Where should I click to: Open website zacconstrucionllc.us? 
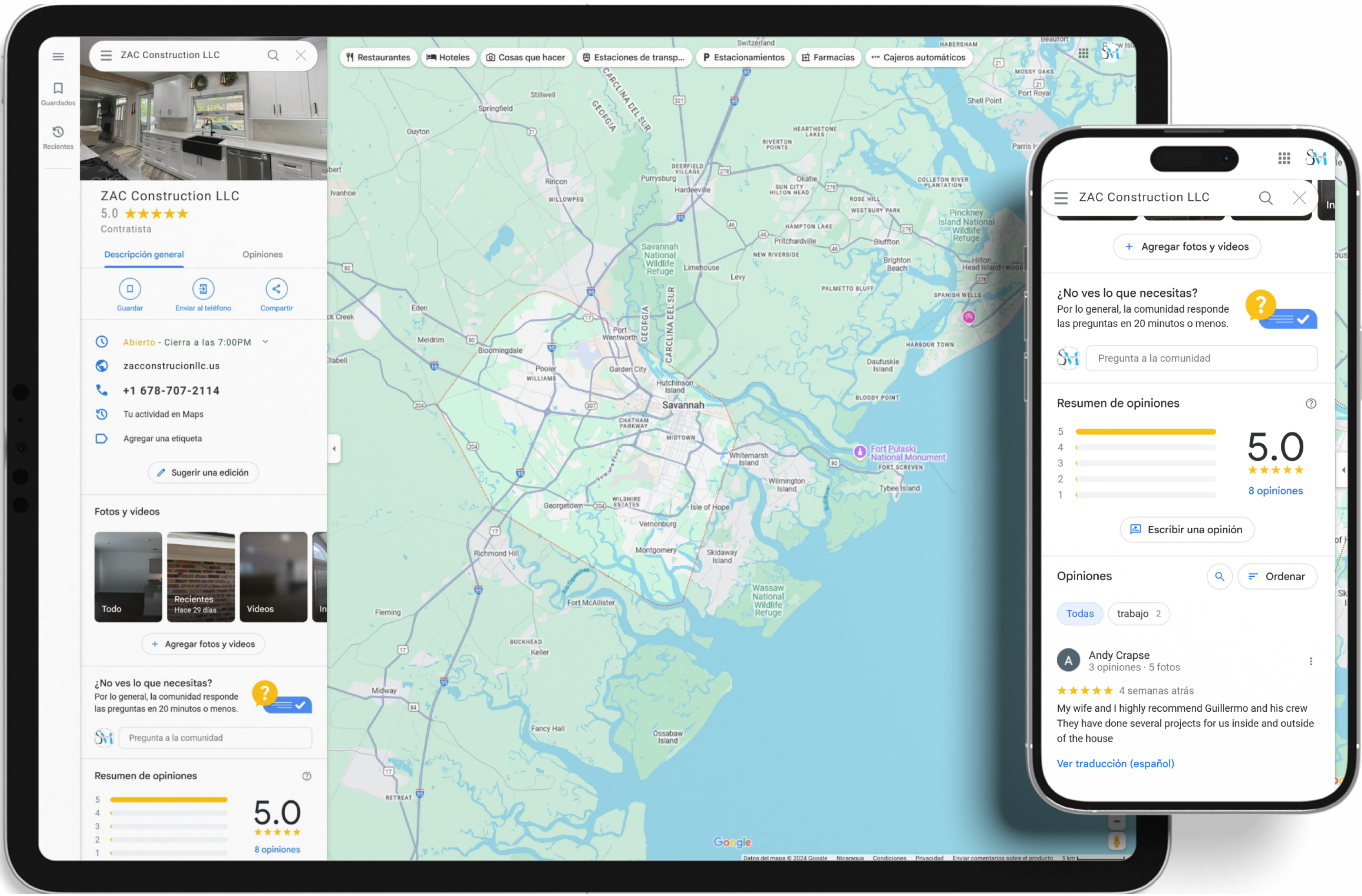[172, 366]
